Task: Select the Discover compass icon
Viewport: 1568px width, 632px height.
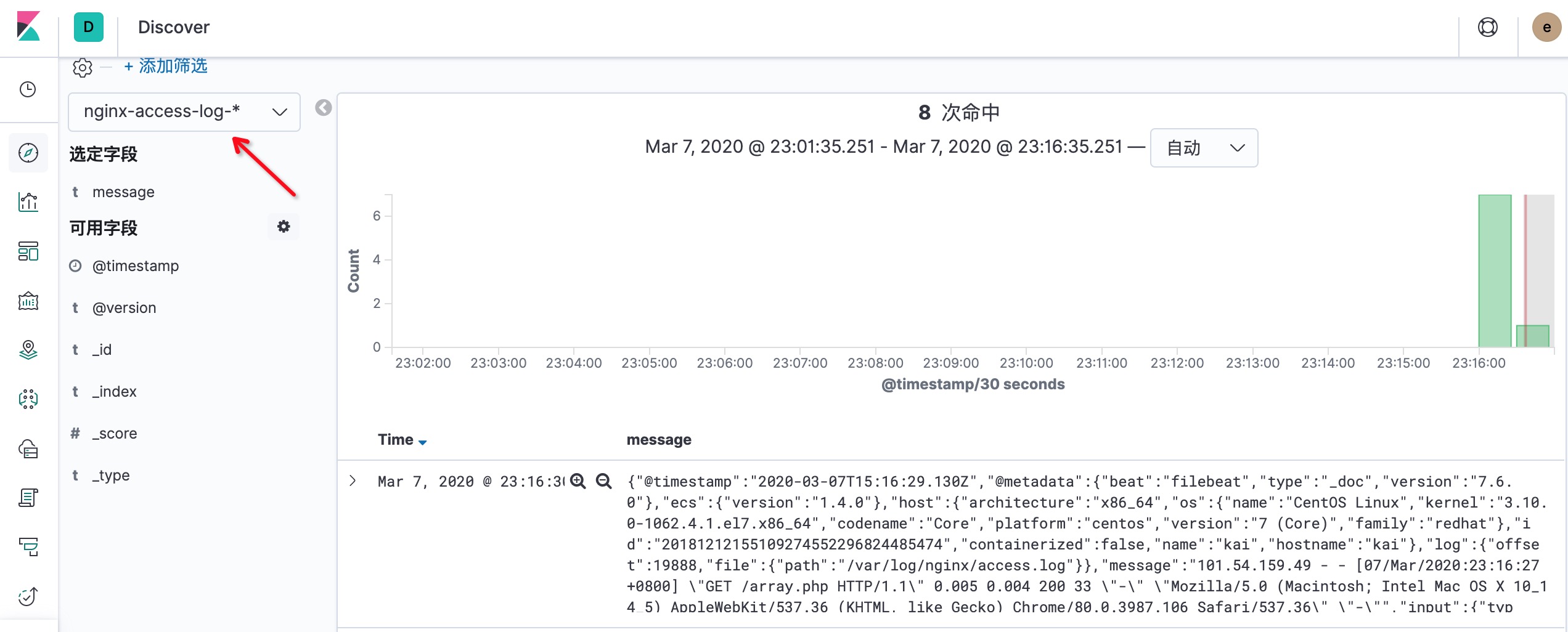Action: [x=28, y=153]
